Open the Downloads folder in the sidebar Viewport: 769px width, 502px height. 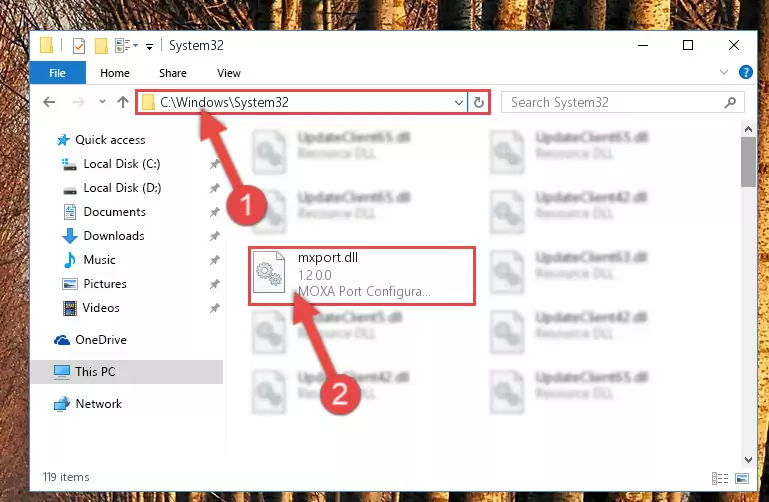tap(104, 236)
